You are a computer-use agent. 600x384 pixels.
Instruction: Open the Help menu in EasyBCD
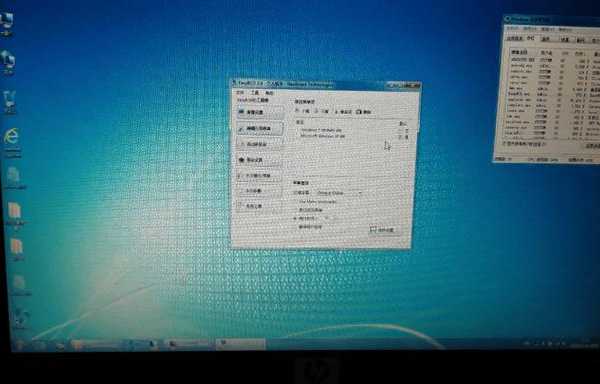pyautogui.click(x=270, y=93)
